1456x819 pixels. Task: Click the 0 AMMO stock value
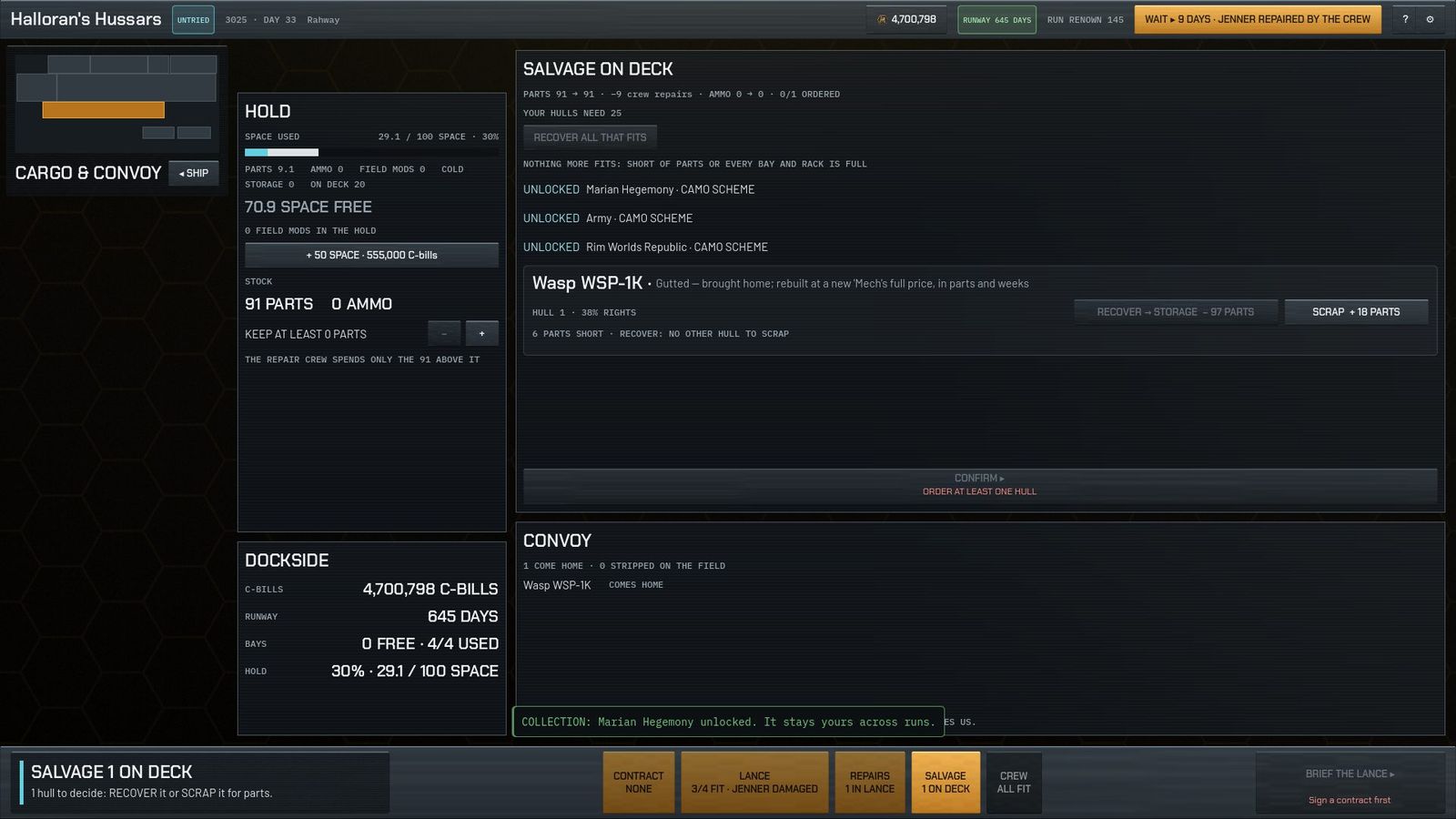coord(361,304)
